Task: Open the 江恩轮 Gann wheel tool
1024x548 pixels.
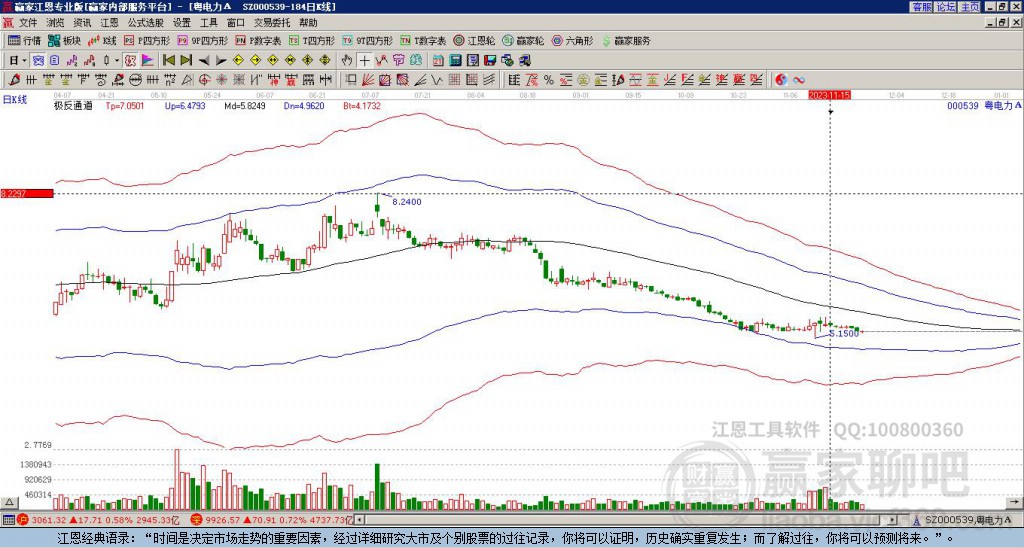Action: tap(474, 40)
